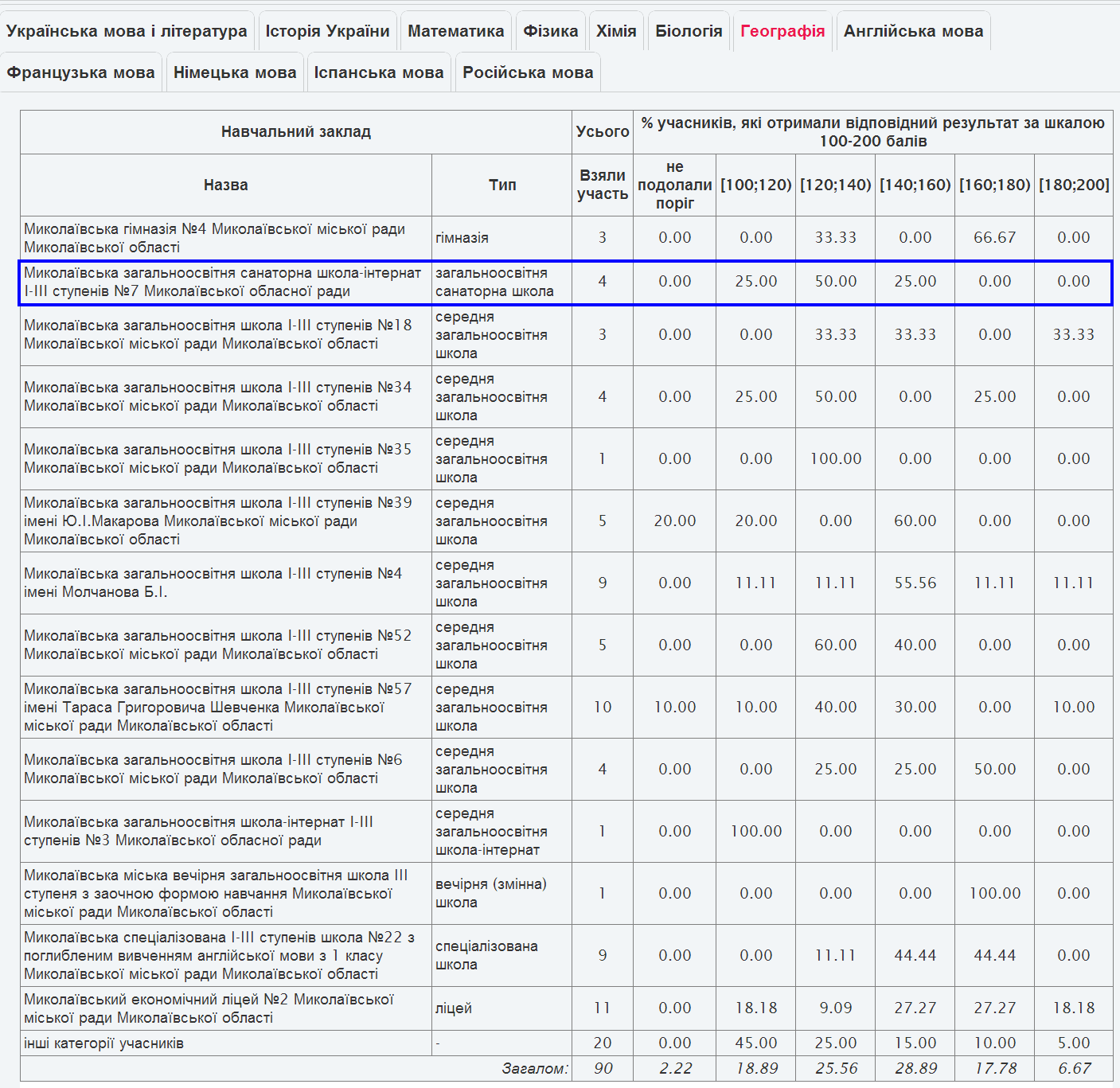Screen dimensions: 1120x1088
Task: Switch to the Історія України tab
Action: 327,31
